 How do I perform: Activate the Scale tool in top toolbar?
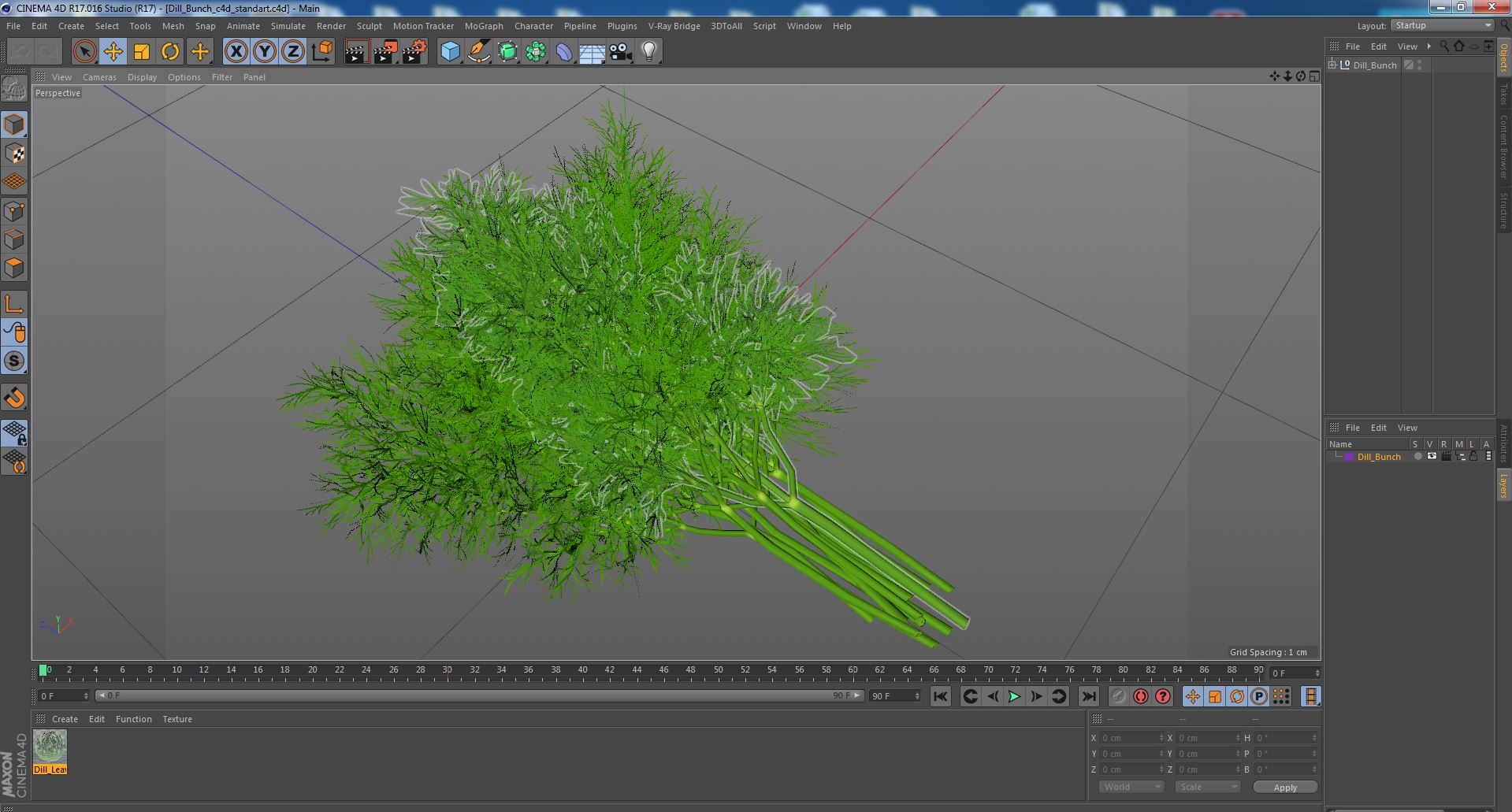(x=142, y=52)
